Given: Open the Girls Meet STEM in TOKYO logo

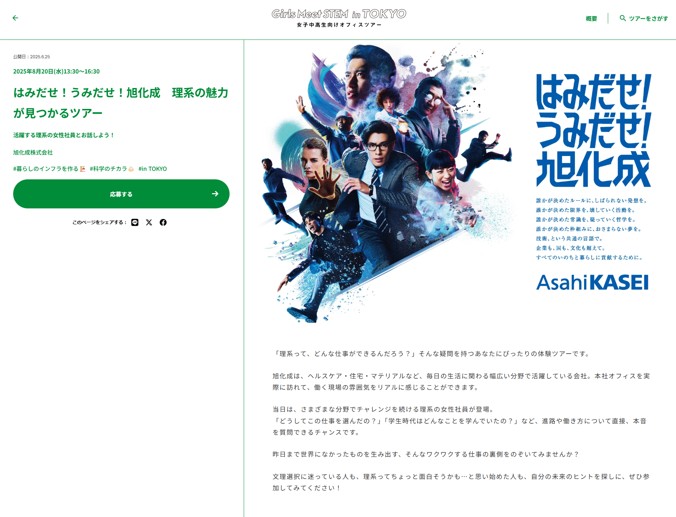Looking at the screenshot, I should tap(339, 18).
